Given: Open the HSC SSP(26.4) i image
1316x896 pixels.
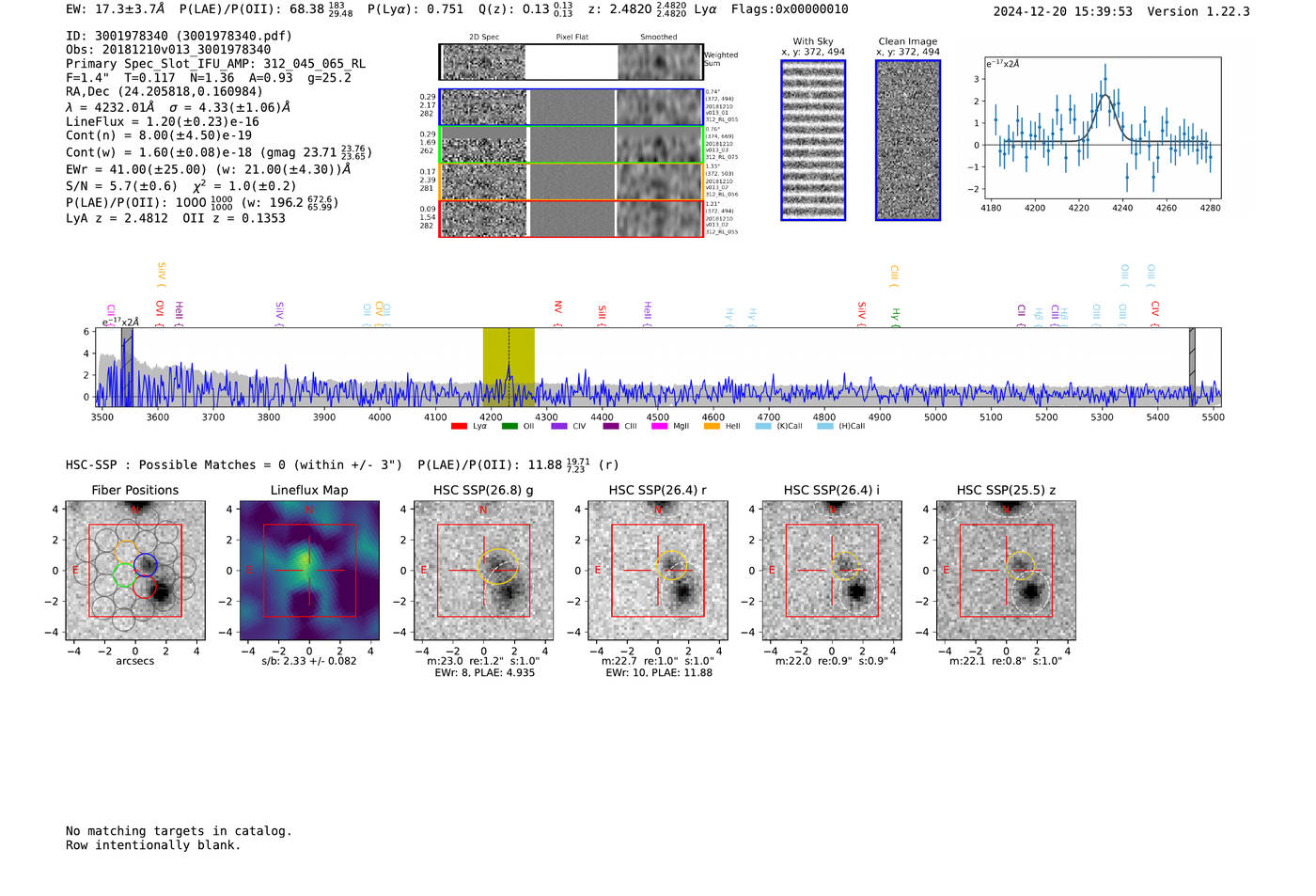Looking at the screenshot, I should (832, 571).
